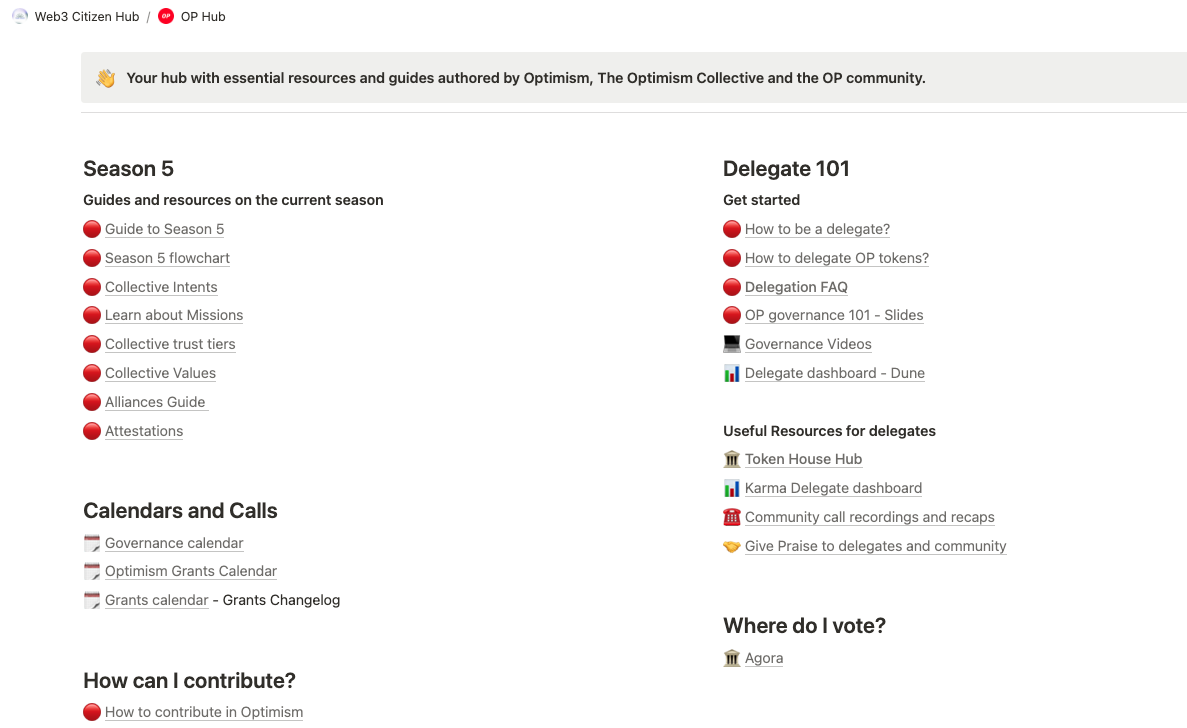Click the waving hand emoji in callout
This screenshot has width=1187, height=728.
click(x=106, y=78)
